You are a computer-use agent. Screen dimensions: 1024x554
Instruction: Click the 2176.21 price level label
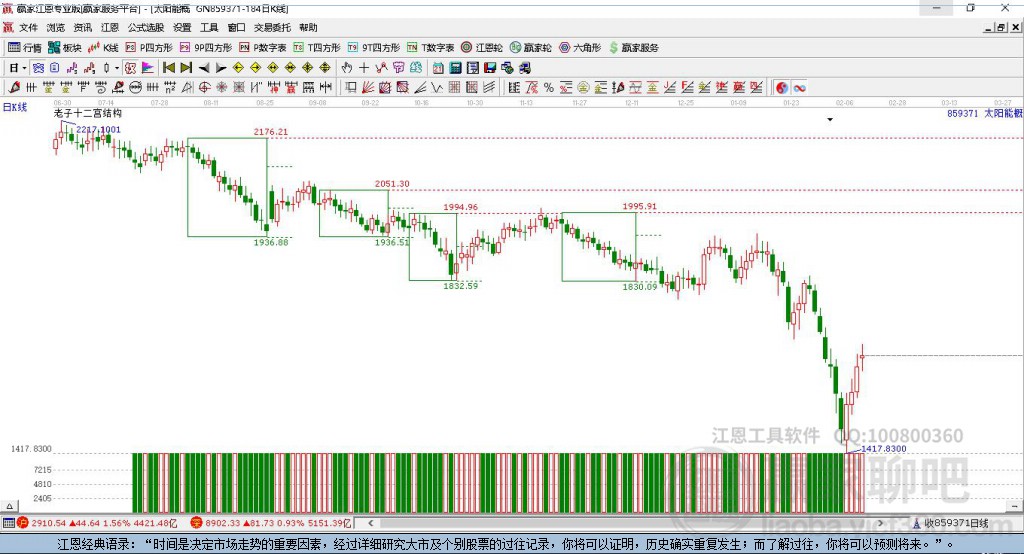click(270, 131)
